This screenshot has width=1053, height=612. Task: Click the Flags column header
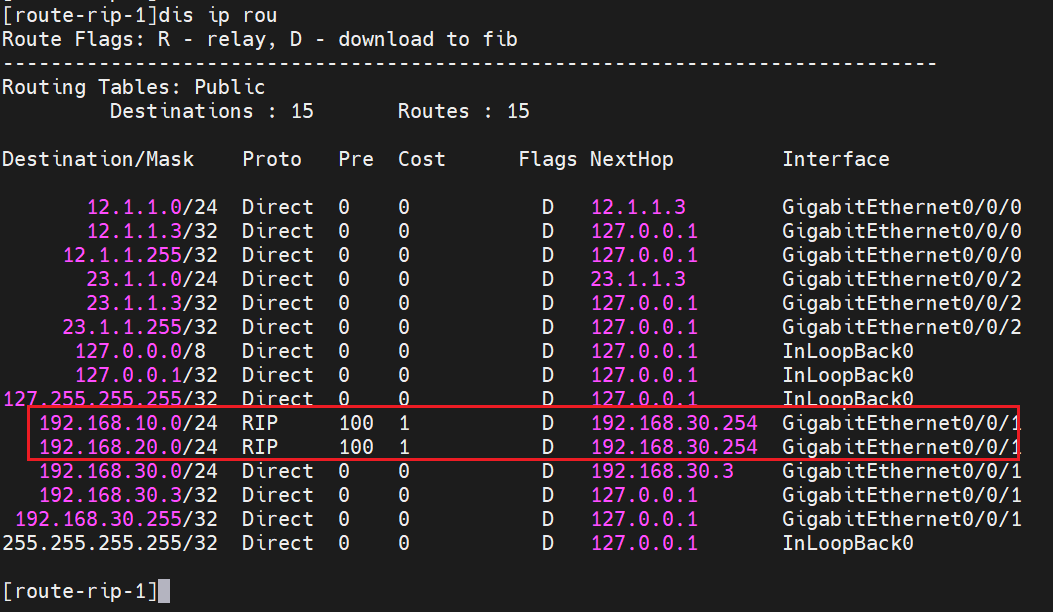(x=547, y=159)
